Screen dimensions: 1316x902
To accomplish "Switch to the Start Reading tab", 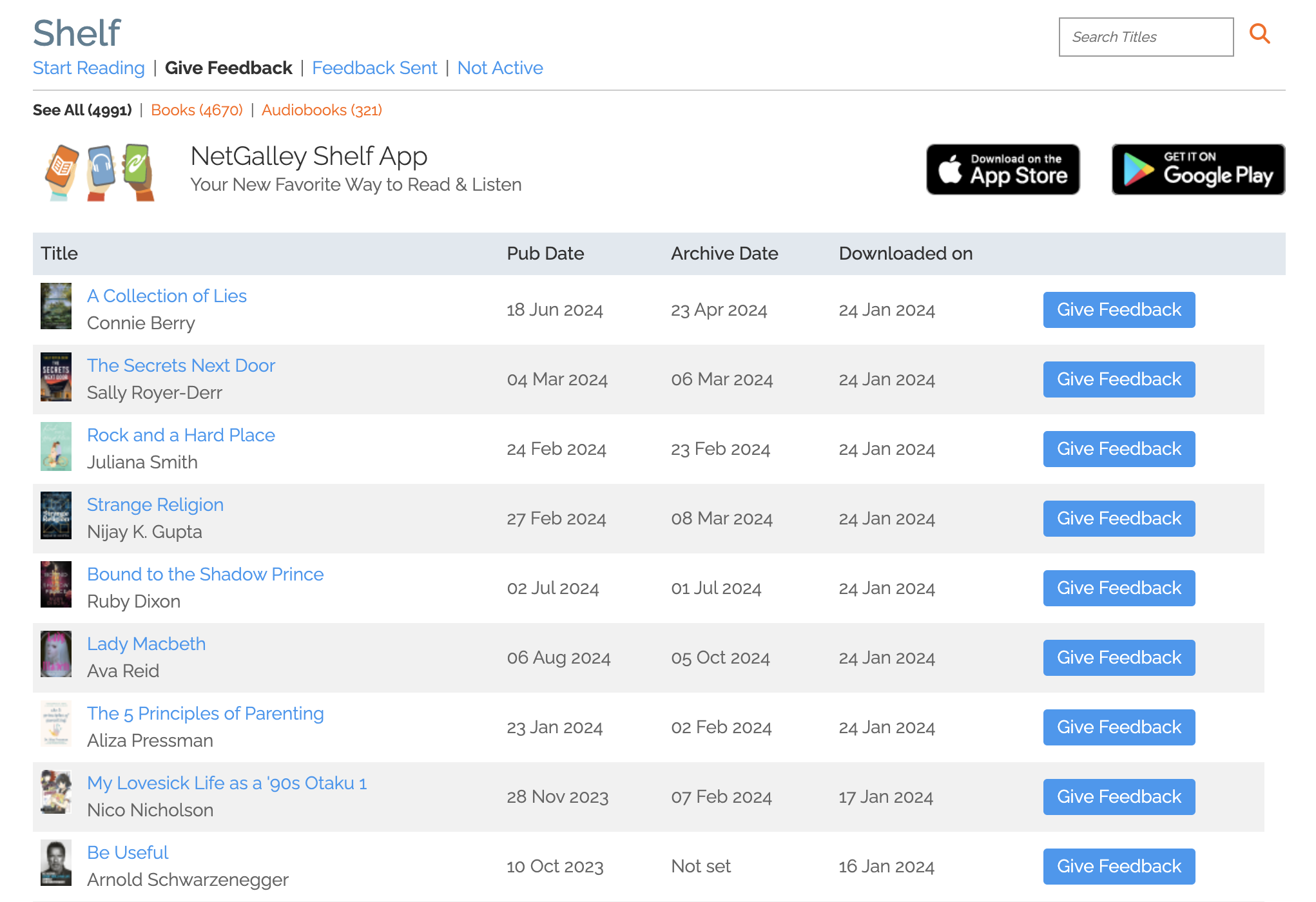I will tap(89, 68).
